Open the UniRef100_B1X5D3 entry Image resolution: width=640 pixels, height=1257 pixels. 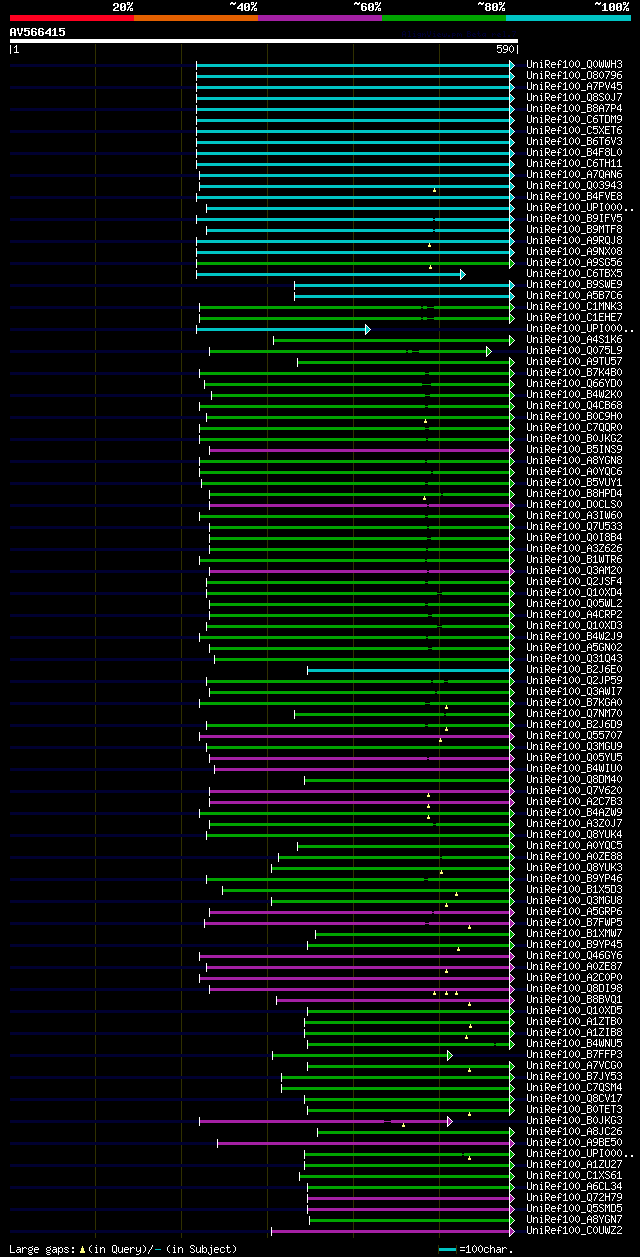pos(574,889)
